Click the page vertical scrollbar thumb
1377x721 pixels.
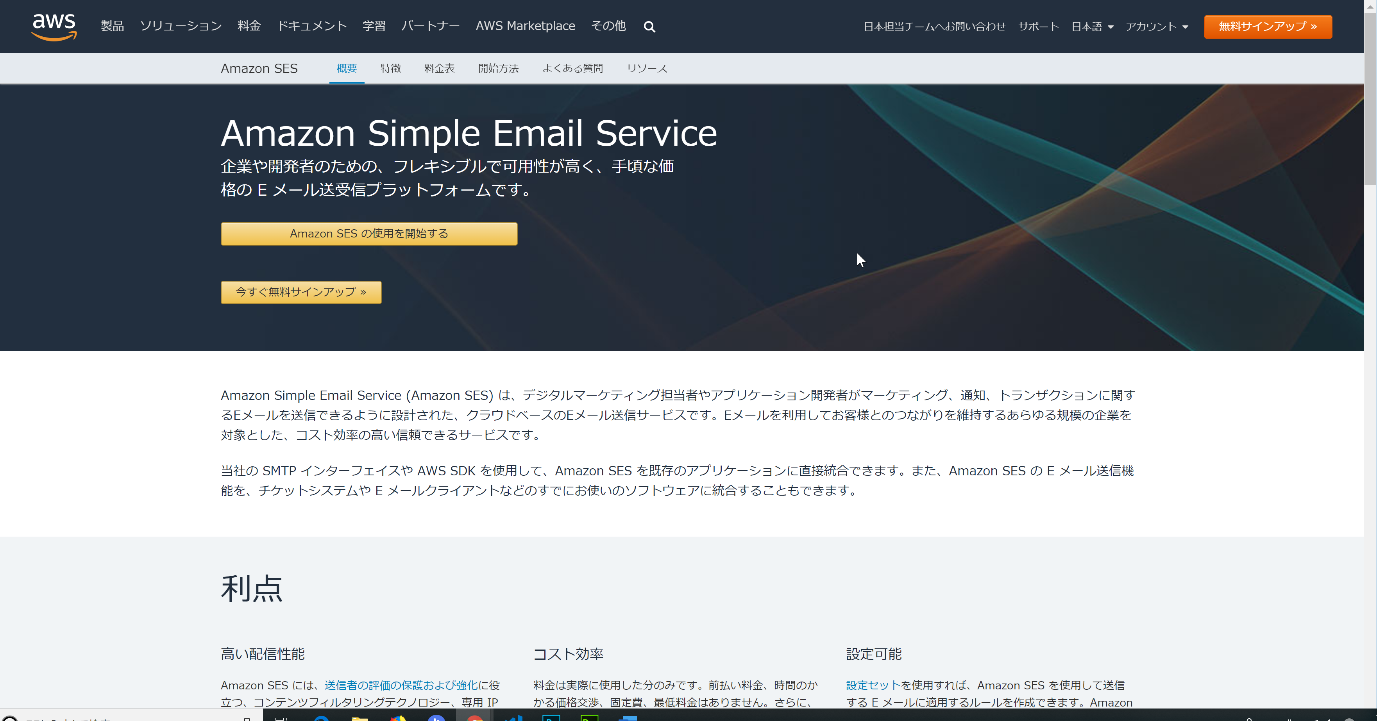(x=1370, y=100)
